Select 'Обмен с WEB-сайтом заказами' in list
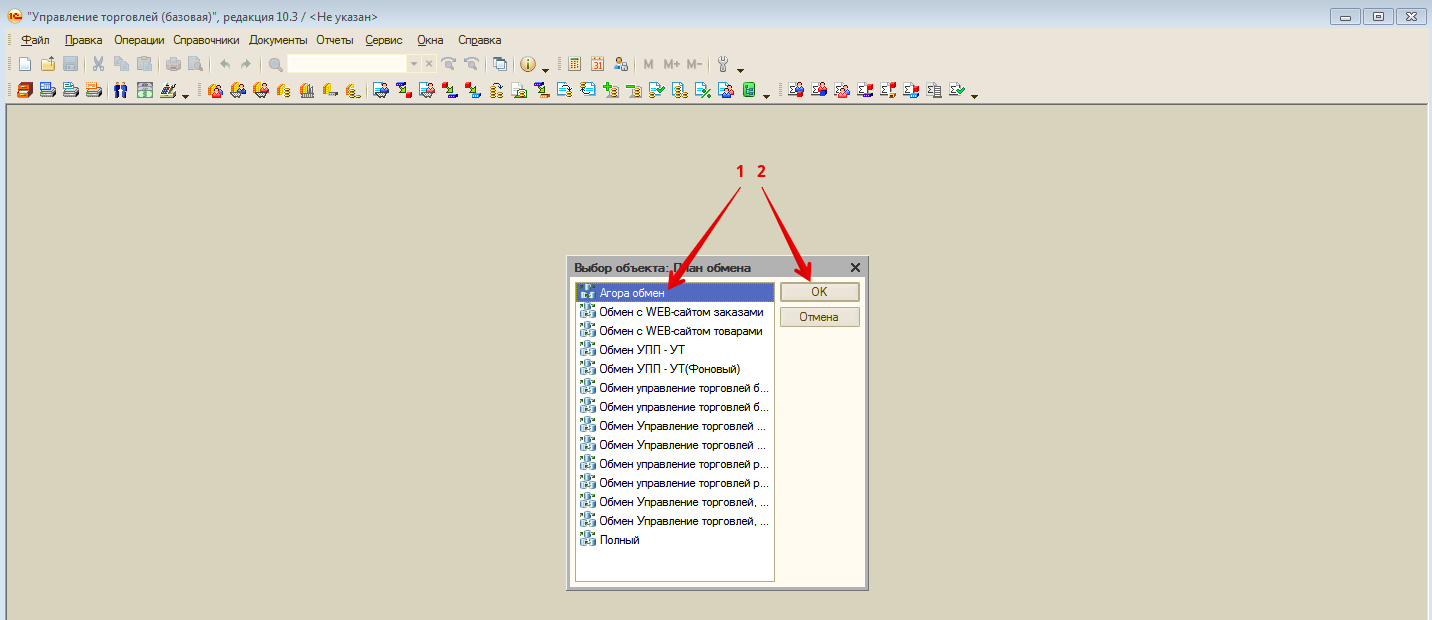 [x=680, y=312]
